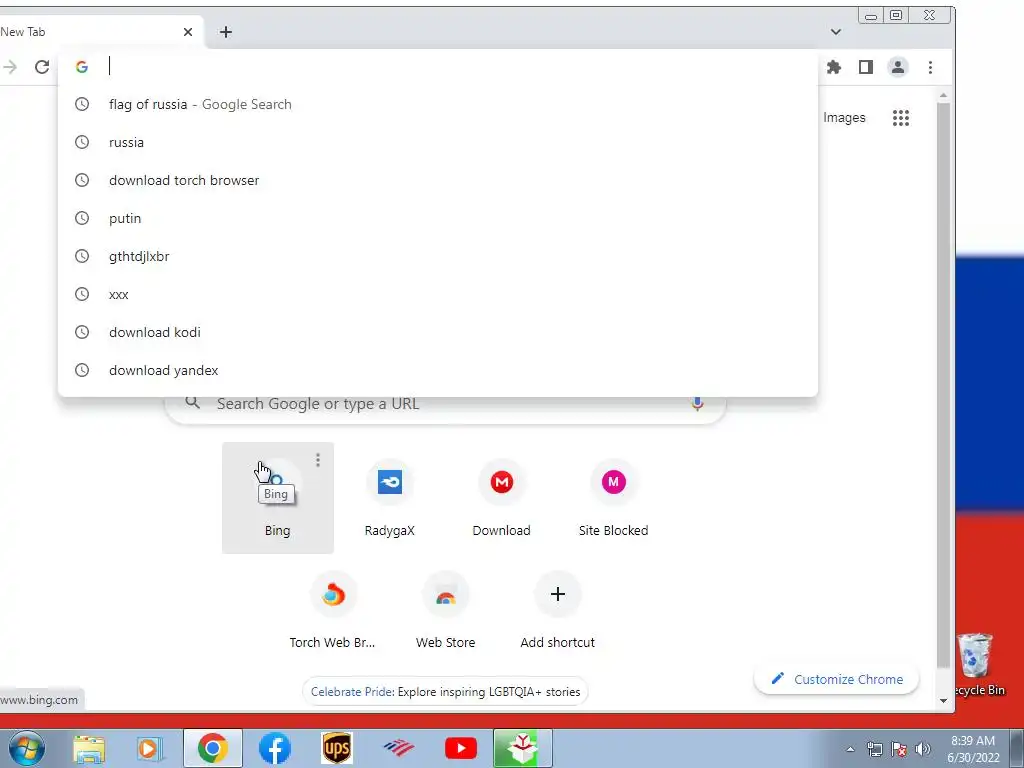Viewport: 1024px width, 768px height.
Task: Open the Download shortcut icon
Action: tap(502, 482)
